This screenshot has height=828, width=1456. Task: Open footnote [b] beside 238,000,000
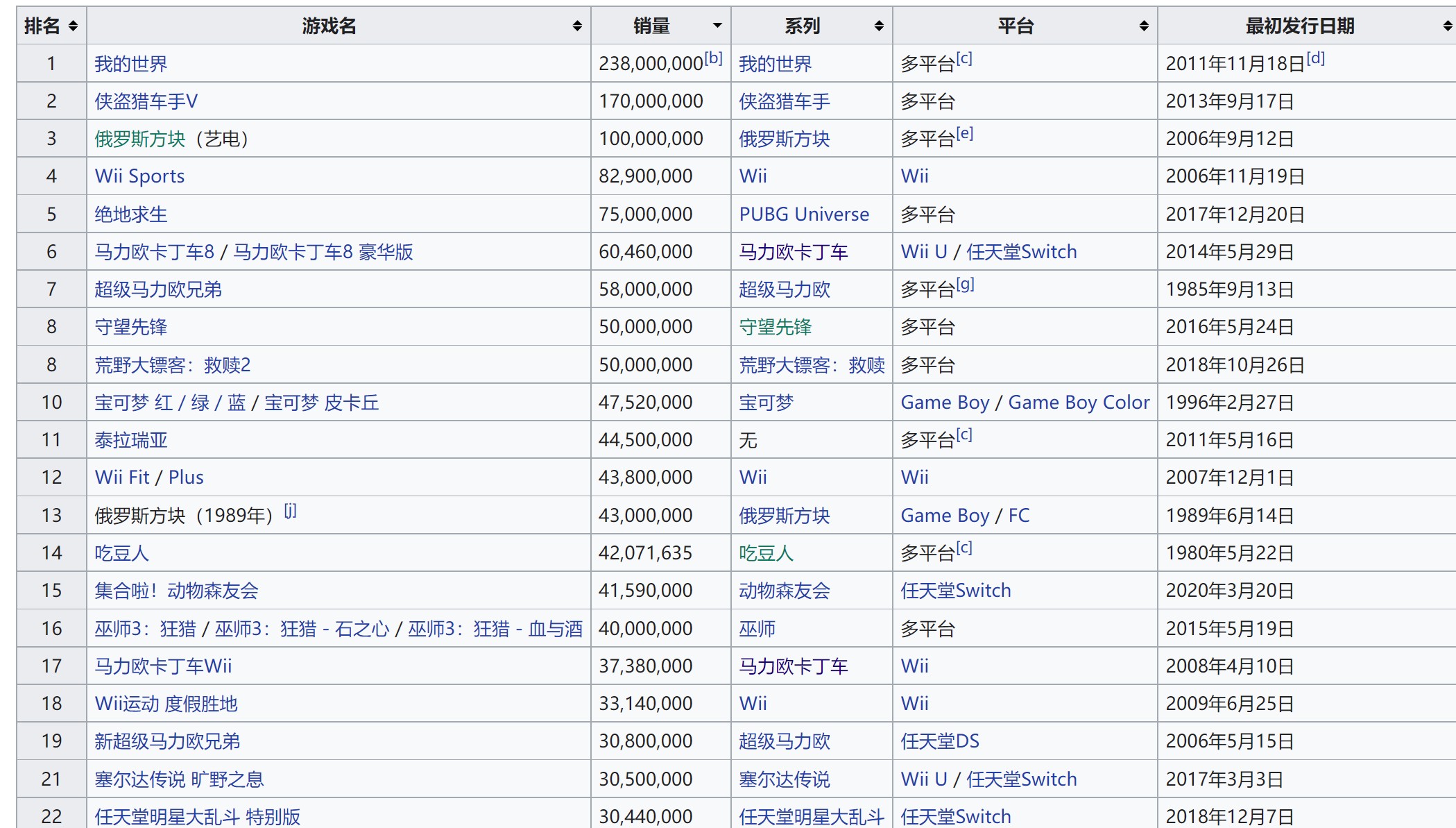coord(713,58)
